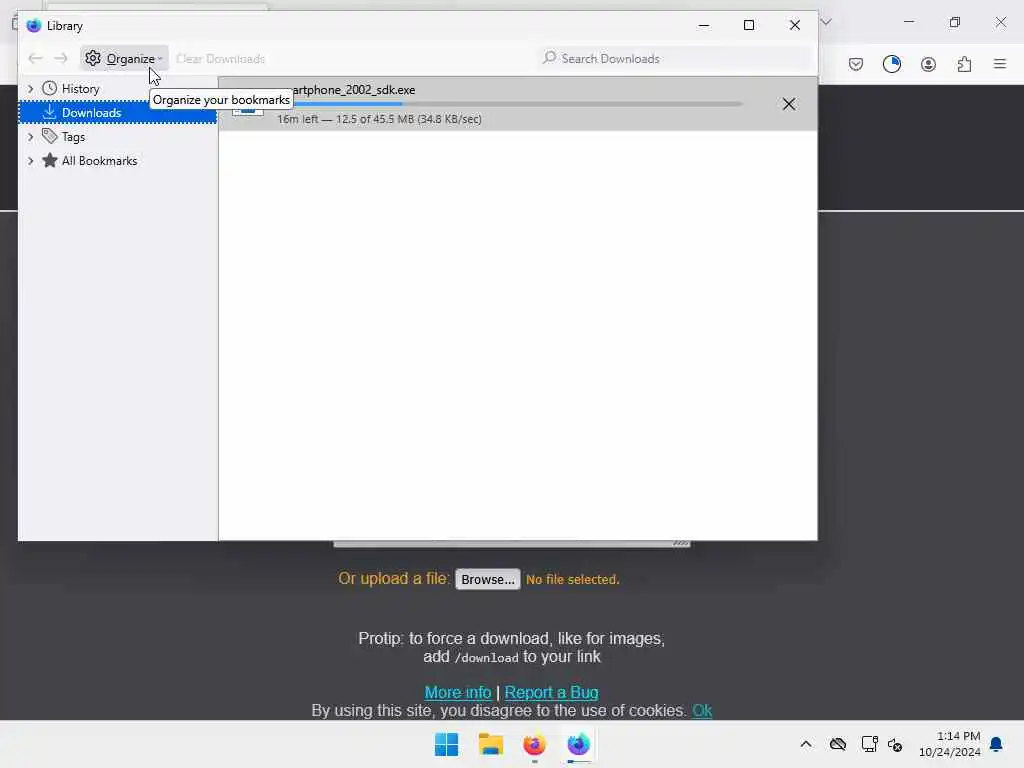Close the Library window

(x=795, y=25)
